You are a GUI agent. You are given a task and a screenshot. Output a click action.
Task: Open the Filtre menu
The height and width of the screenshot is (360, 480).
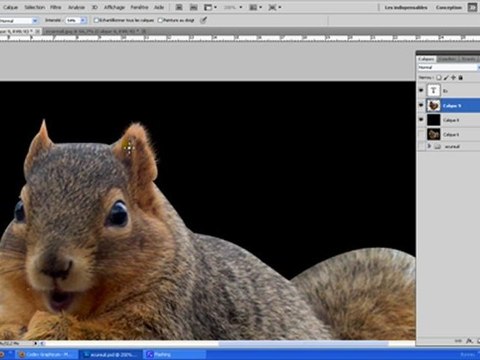(x=56, y=7)
